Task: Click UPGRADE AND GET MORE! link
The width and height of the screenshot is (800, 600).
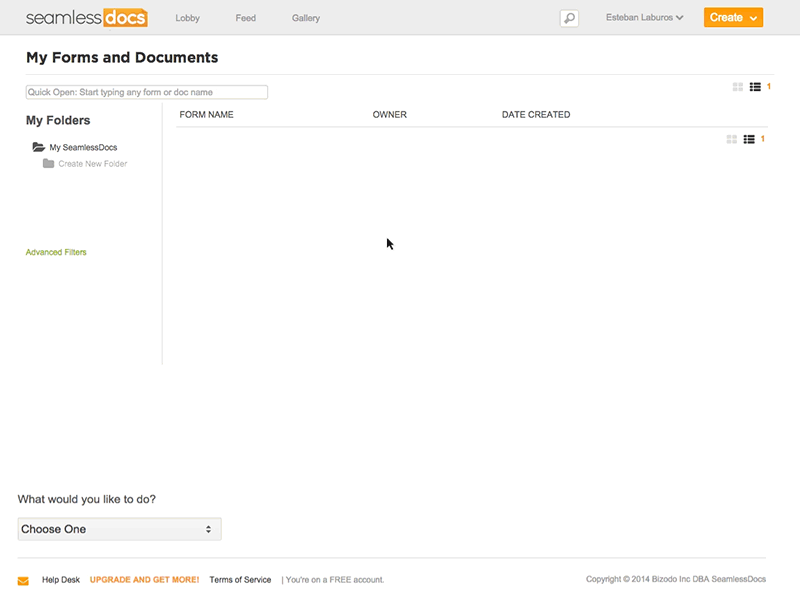Action: pyautogui.click(x=144, y=580)
